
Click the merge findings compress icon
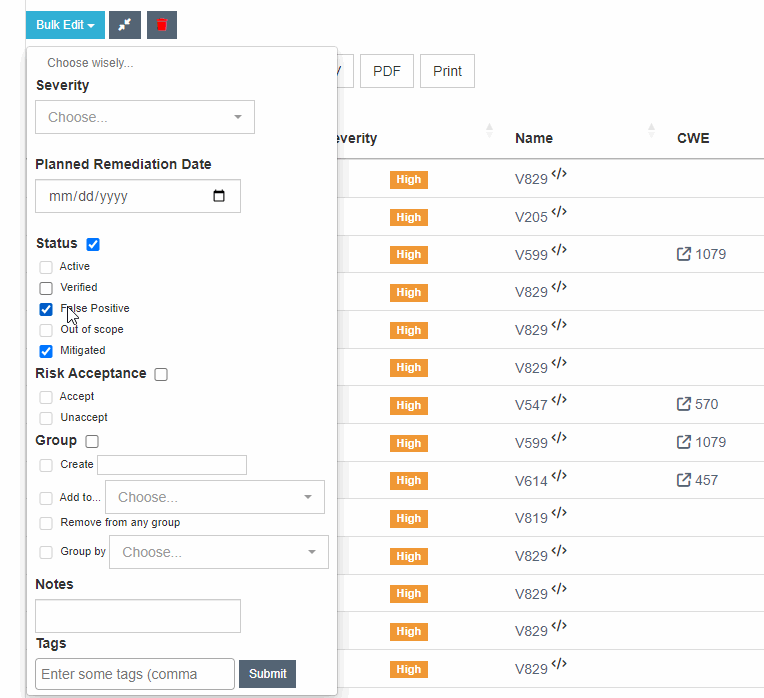pos(125,25)
